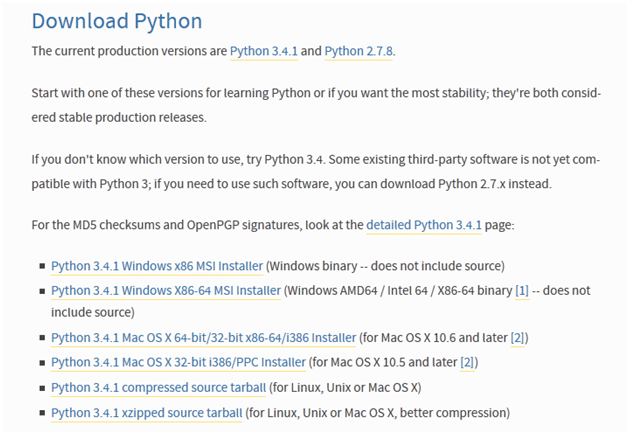Click the text "The current production versions are"

[x=129, y=51]
